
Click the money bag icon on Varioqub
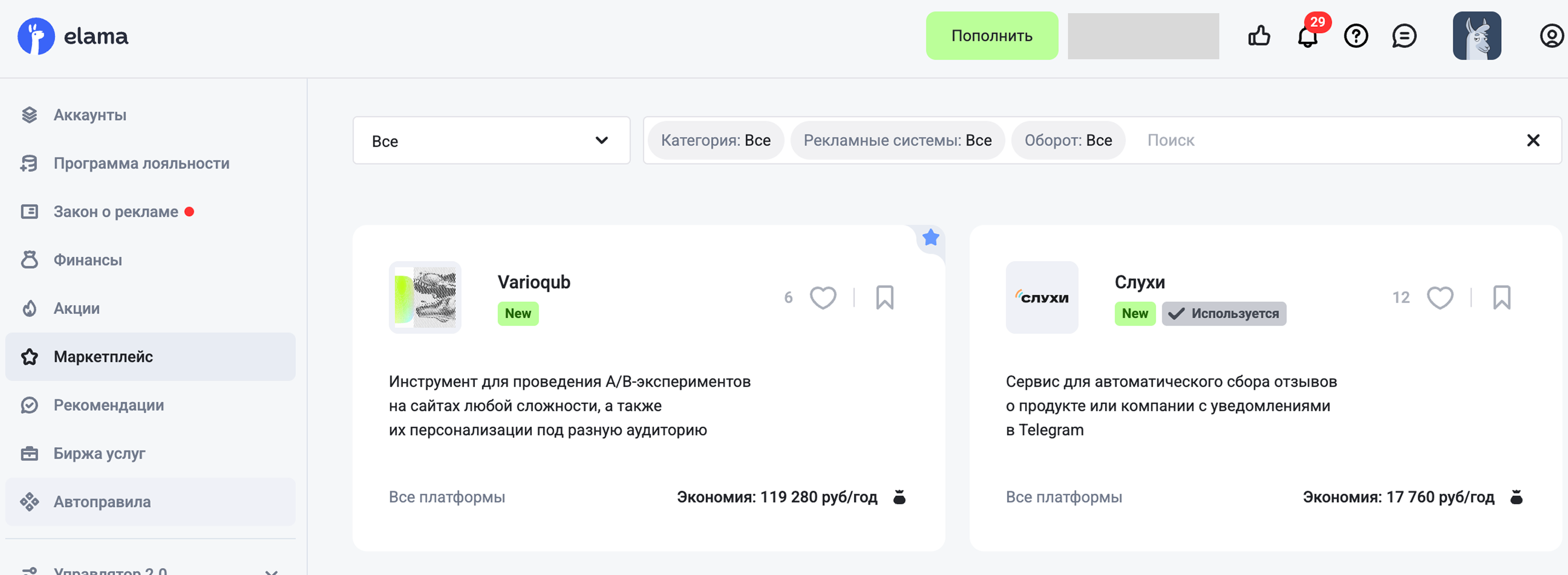pos(899,497)
